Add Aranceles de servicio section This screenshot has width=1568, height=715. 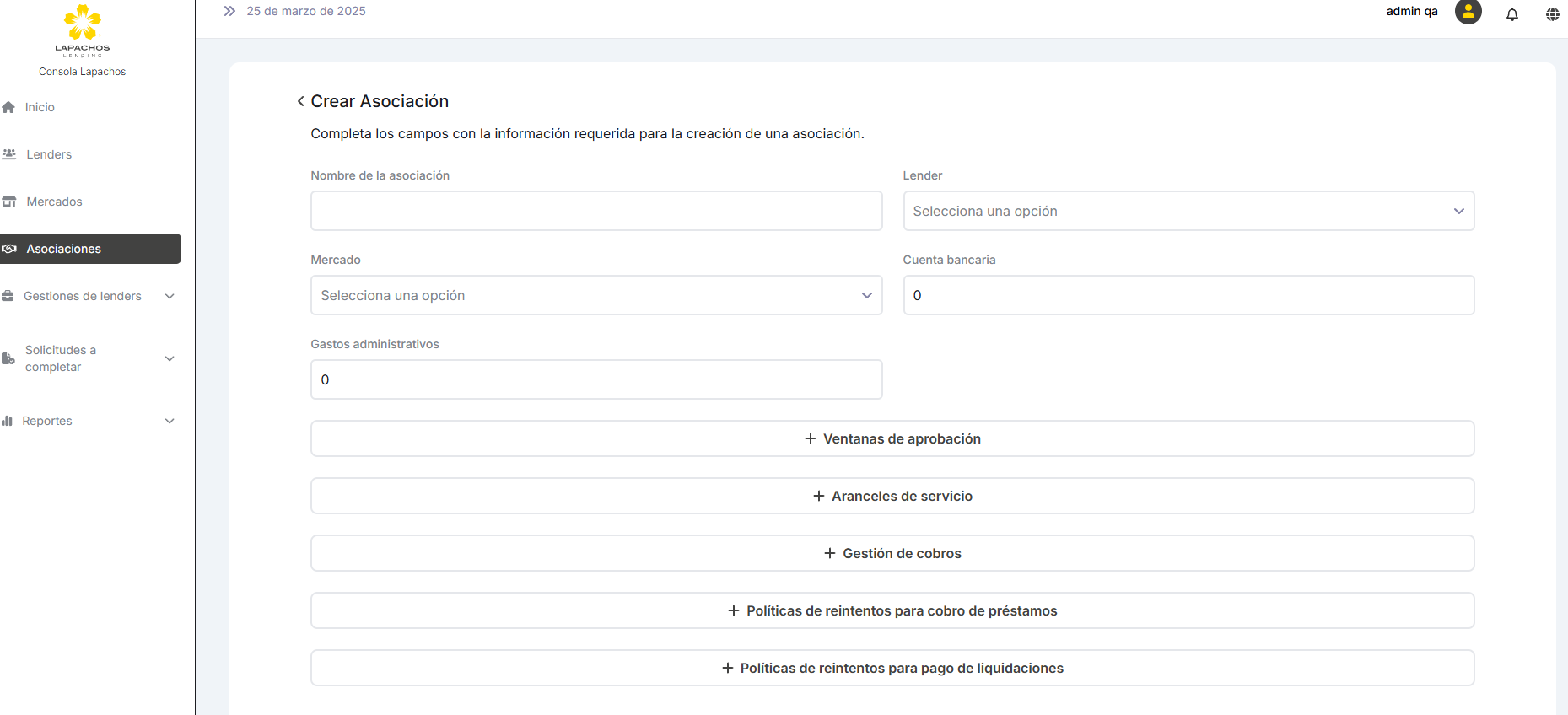[x=892, y=496]
